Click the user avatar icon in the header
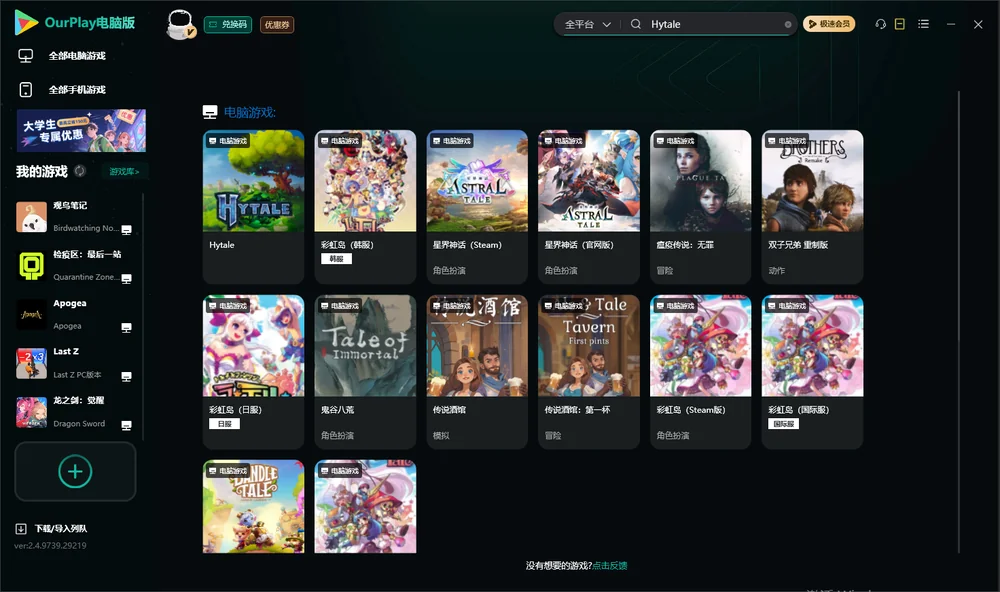The height and width of the screenshot is (592, 1000). 180,24
